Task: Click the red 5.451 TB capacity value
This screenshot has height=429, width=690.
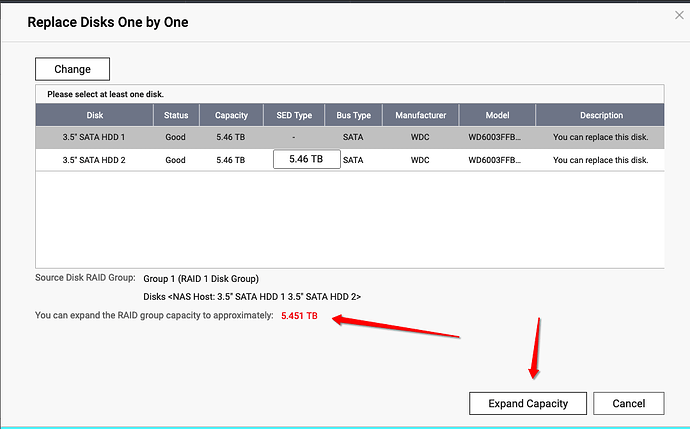Action: (299, 316)
